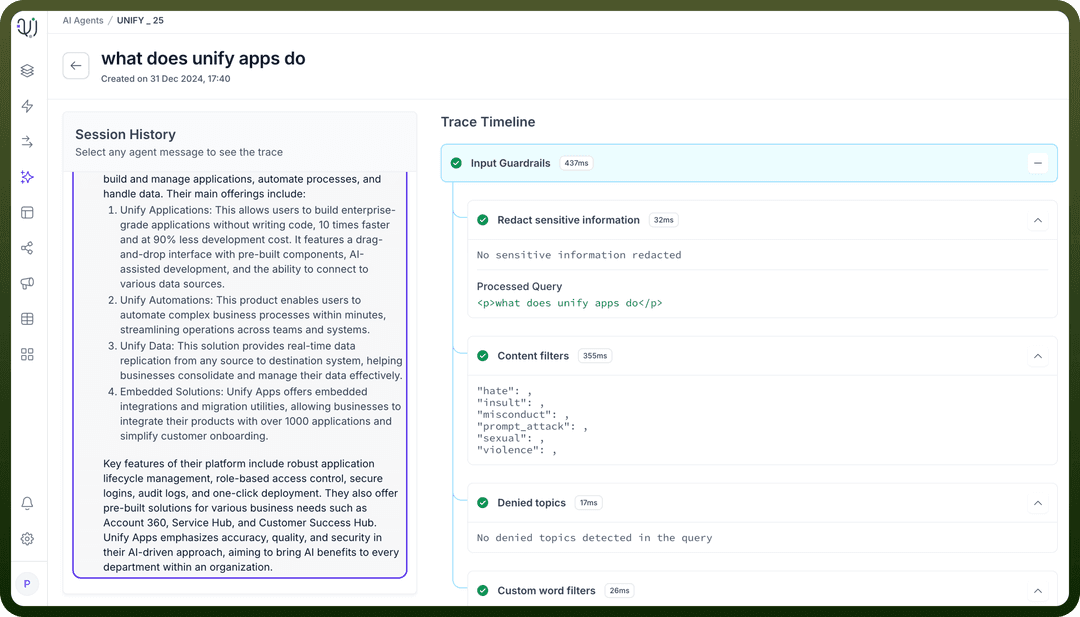Click 'No sensitive information redacted' text
This screenshot has width=1080, height=617.
click(x=579, y=255)
